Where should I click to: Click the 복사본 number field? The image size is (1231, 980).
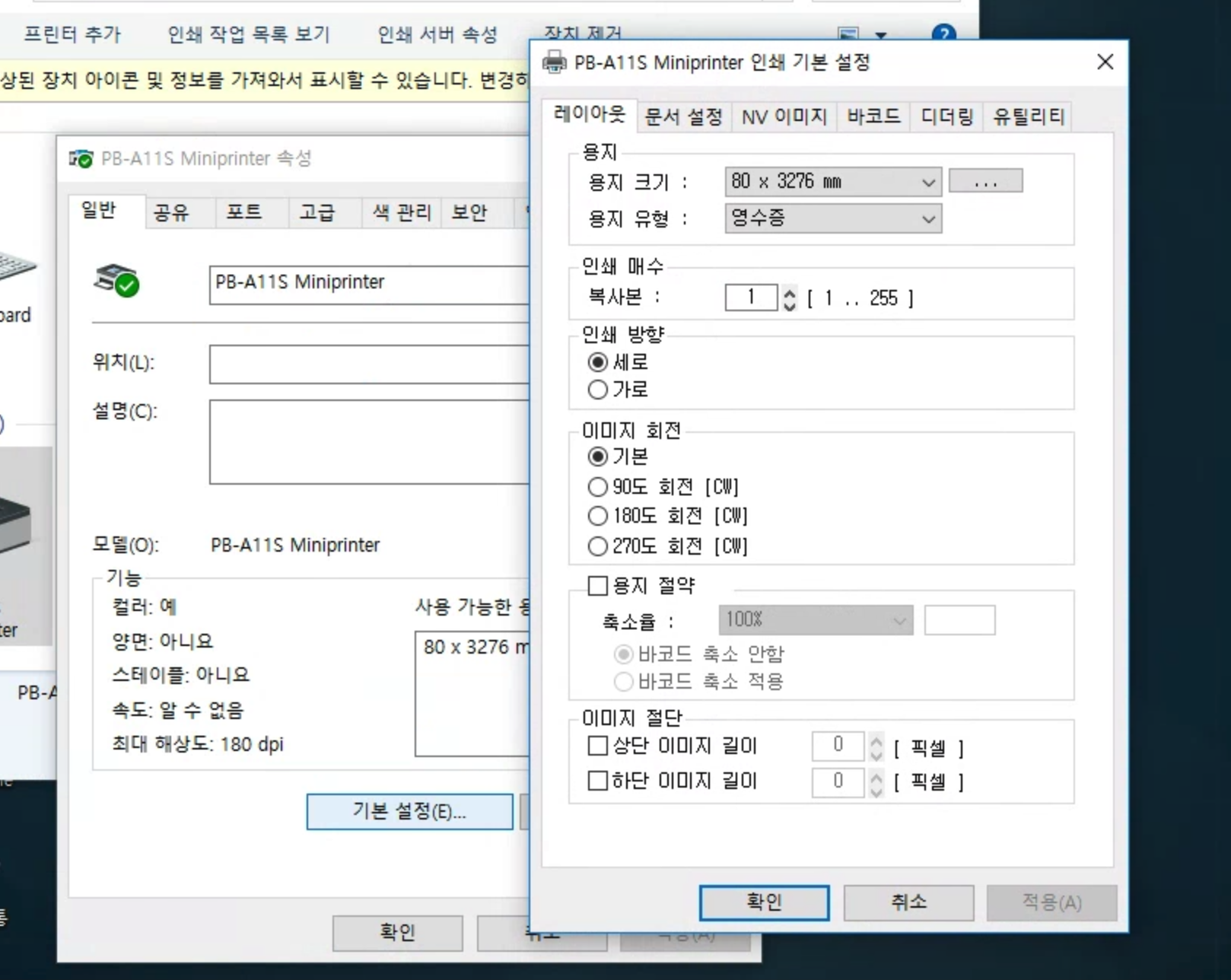(x=752, y=297)
